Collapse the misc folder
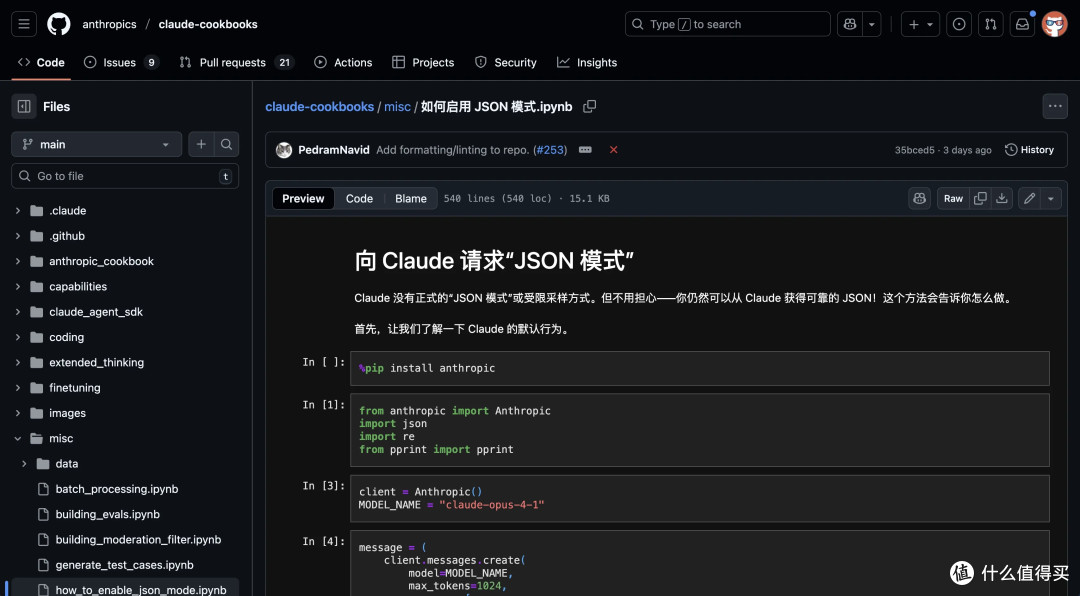 click(18, 438)
